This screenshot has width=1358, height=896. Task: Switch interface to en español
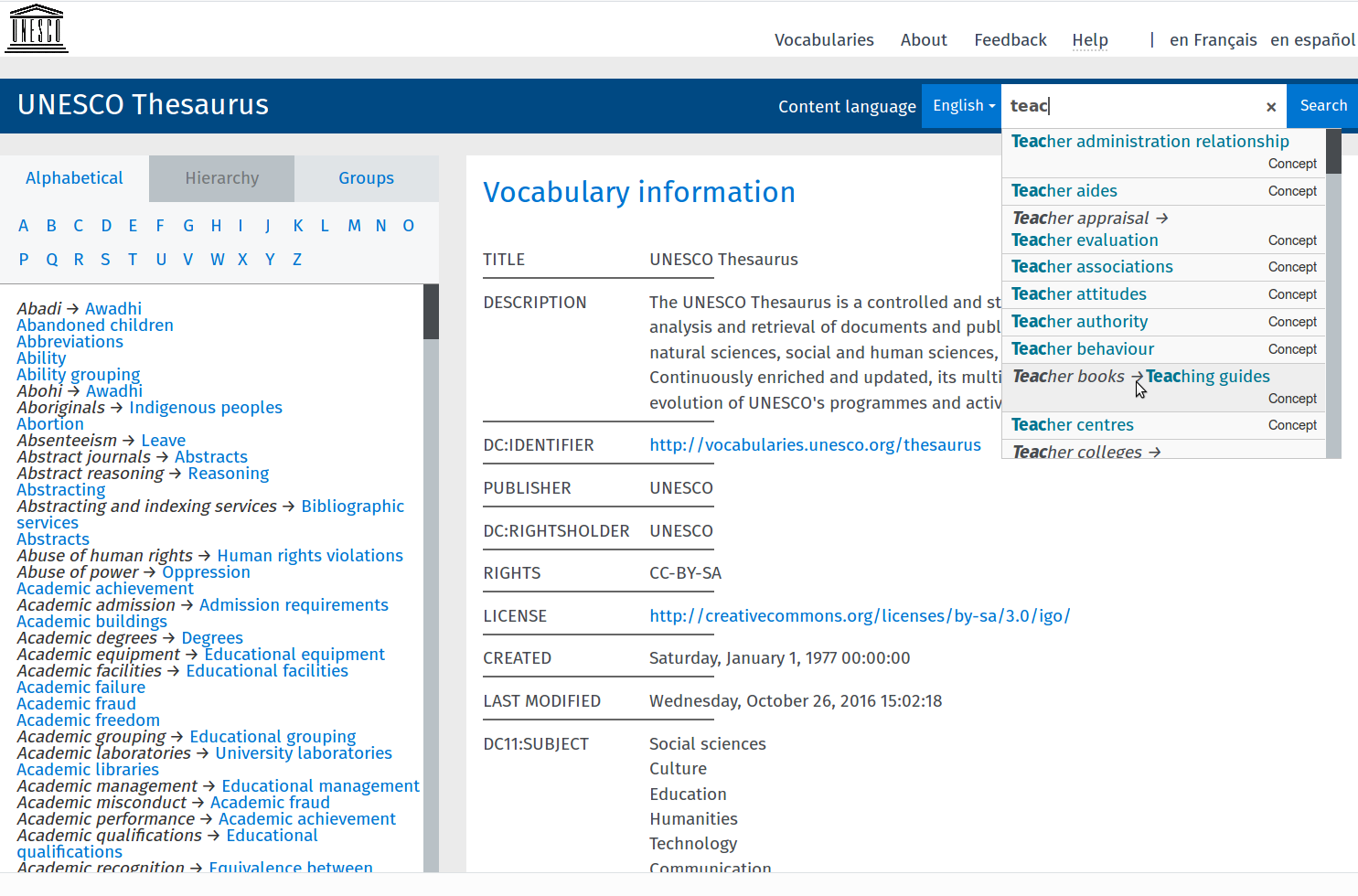(x=1312, y=40)
